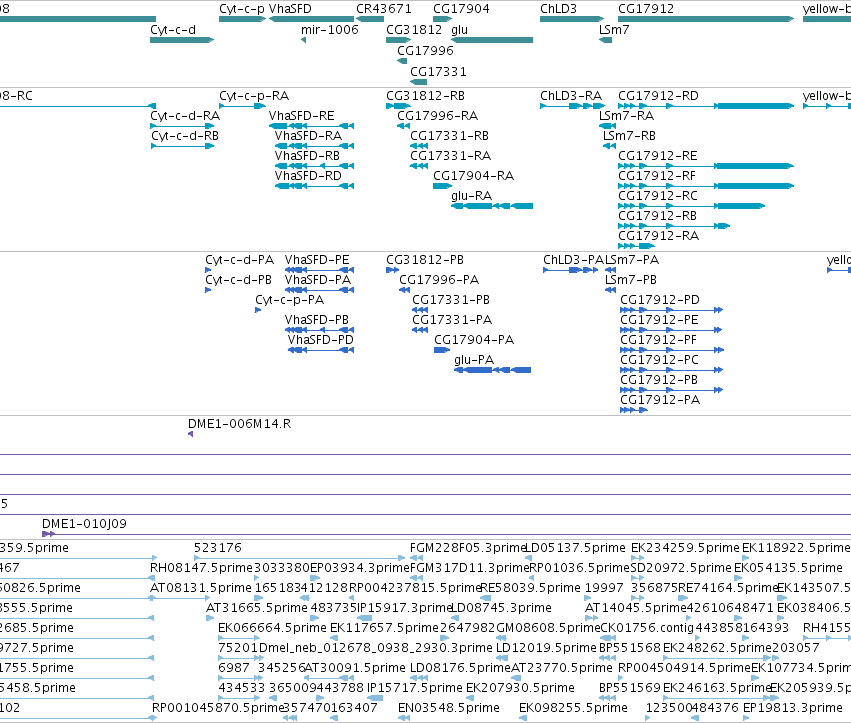Select transcript CG17912-RD
The width and height of the screenshot is (851, 723).
point(706,106)
